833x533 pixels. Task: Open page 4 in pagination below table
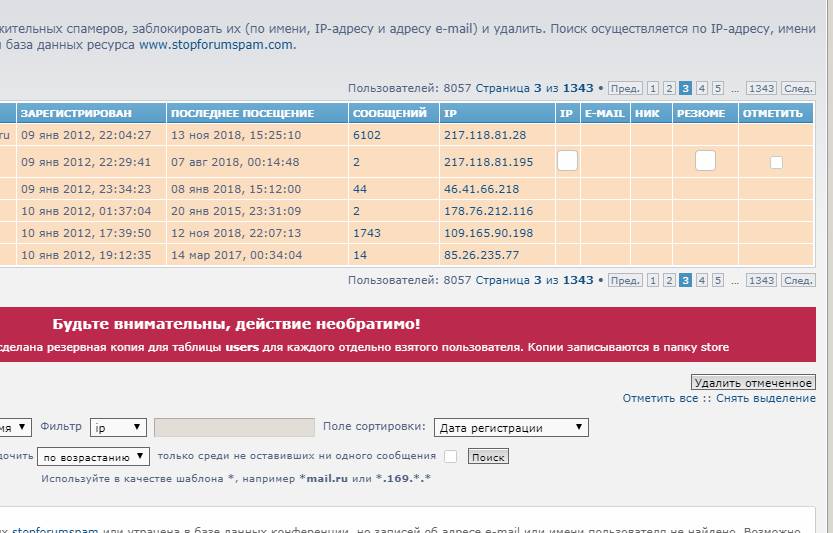[x=702, y=280]
